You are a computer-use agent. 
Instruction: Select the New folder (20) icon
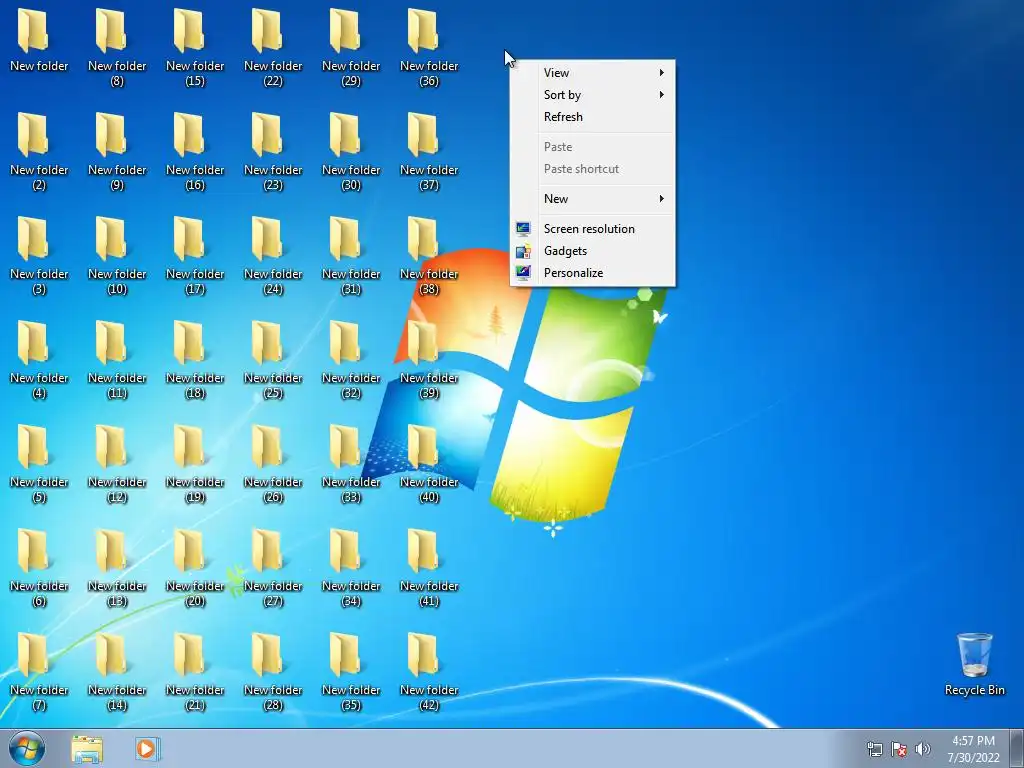[x=189, y=551]
